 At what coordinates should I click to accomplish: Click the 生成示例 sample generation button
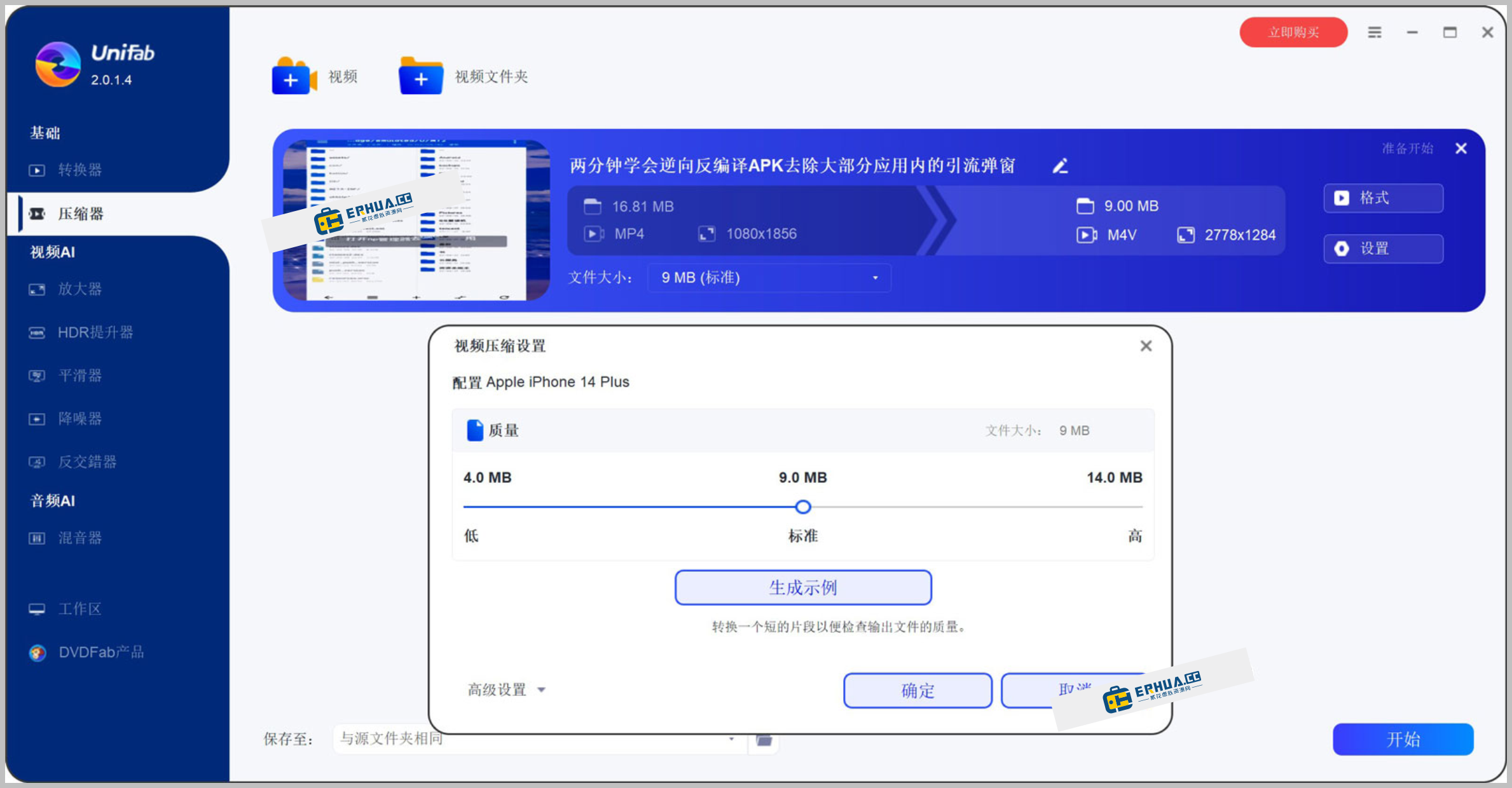pyautogui.click(x=803, y=587)
